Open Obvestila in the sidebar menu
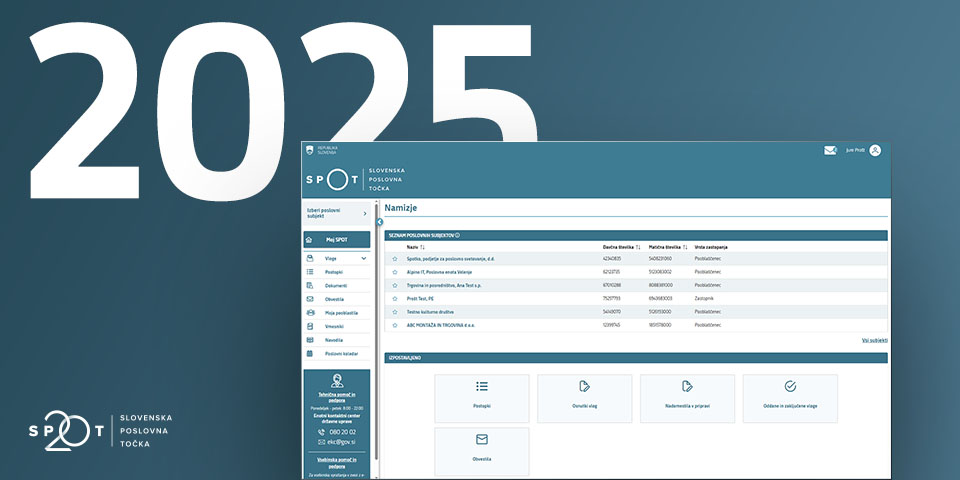960x480 pixels. click(x=334, y=299)
